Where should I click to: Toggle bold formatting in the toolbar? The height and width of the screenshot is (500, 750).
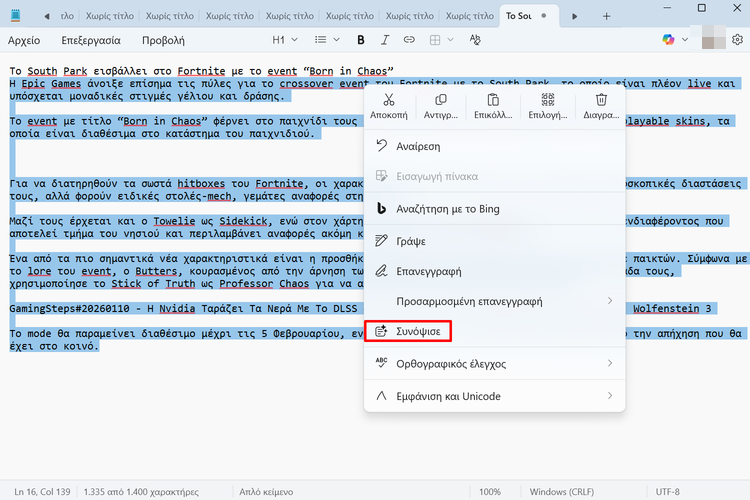(x=361, y=40)
